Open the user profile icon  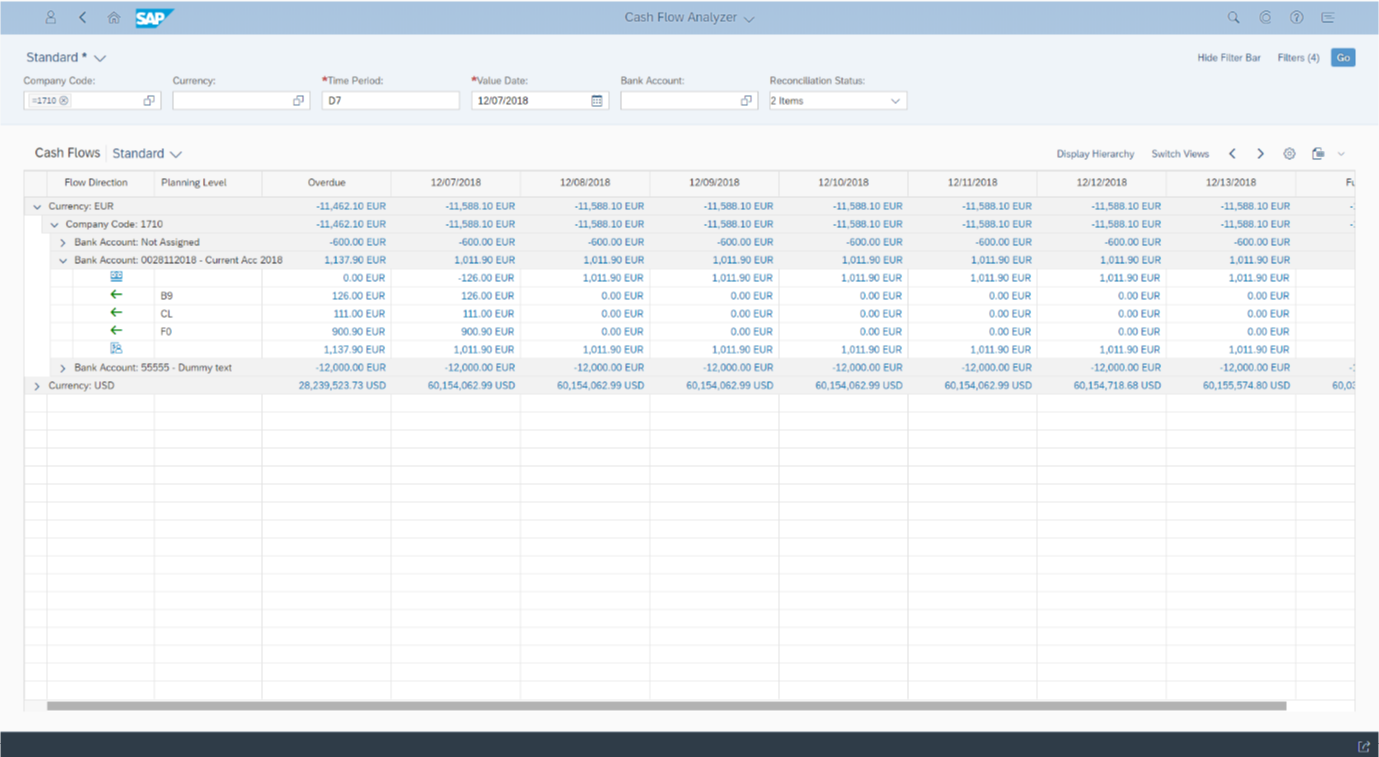(51, 17)
